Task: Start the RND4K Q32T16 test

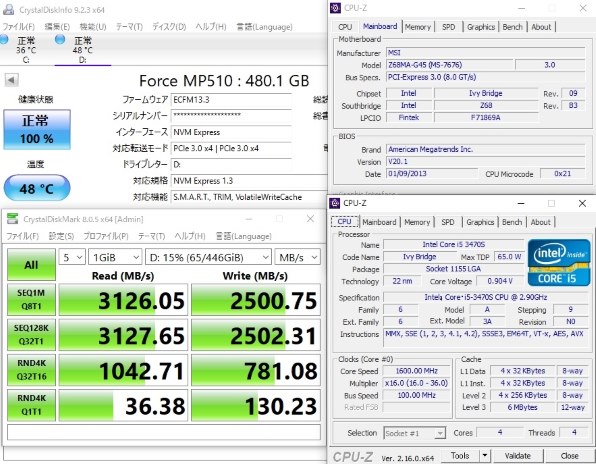Action: click(x=31, y=370)
